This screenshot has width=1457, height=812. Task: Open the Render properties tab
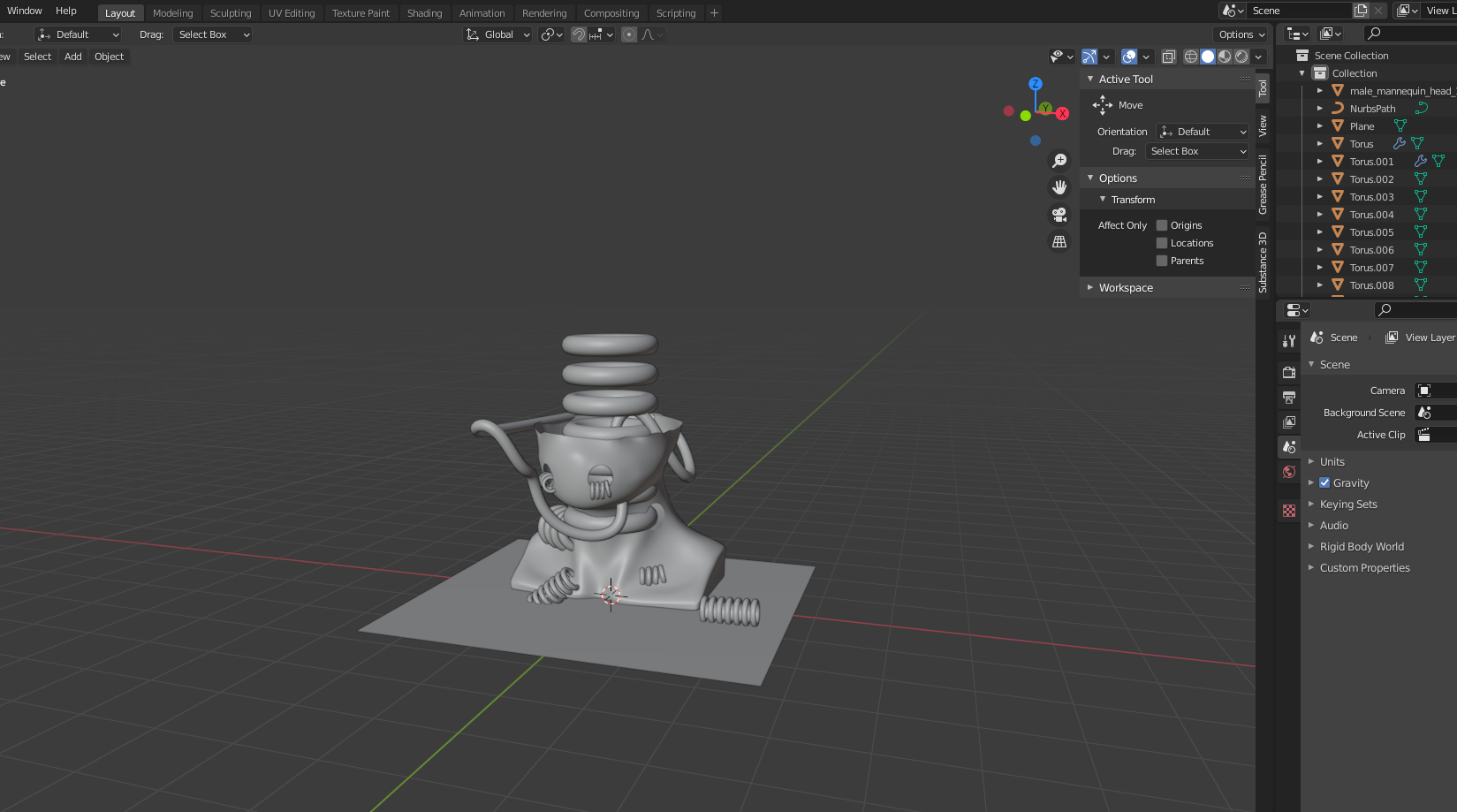click(x=1289, y=372)
